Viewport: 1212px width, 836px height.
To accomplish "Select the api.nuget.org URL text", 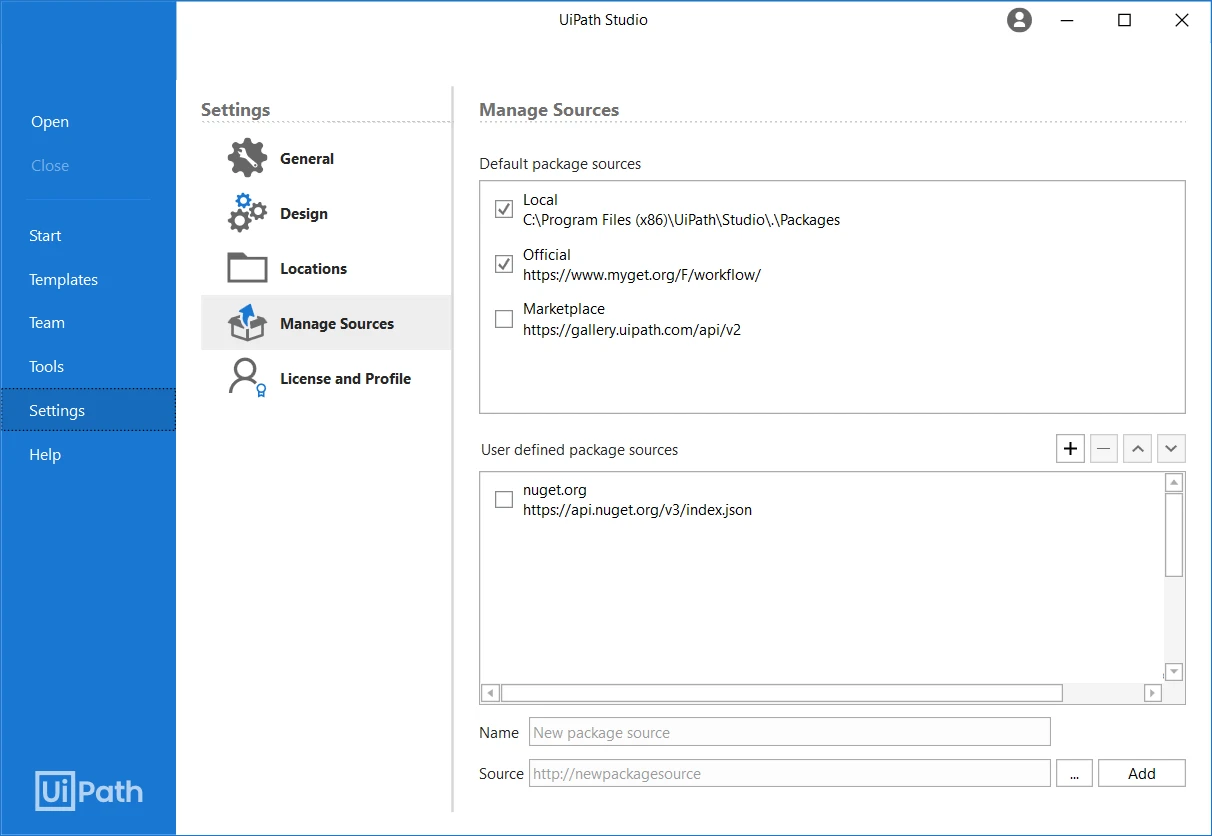I will coord(637,510).
